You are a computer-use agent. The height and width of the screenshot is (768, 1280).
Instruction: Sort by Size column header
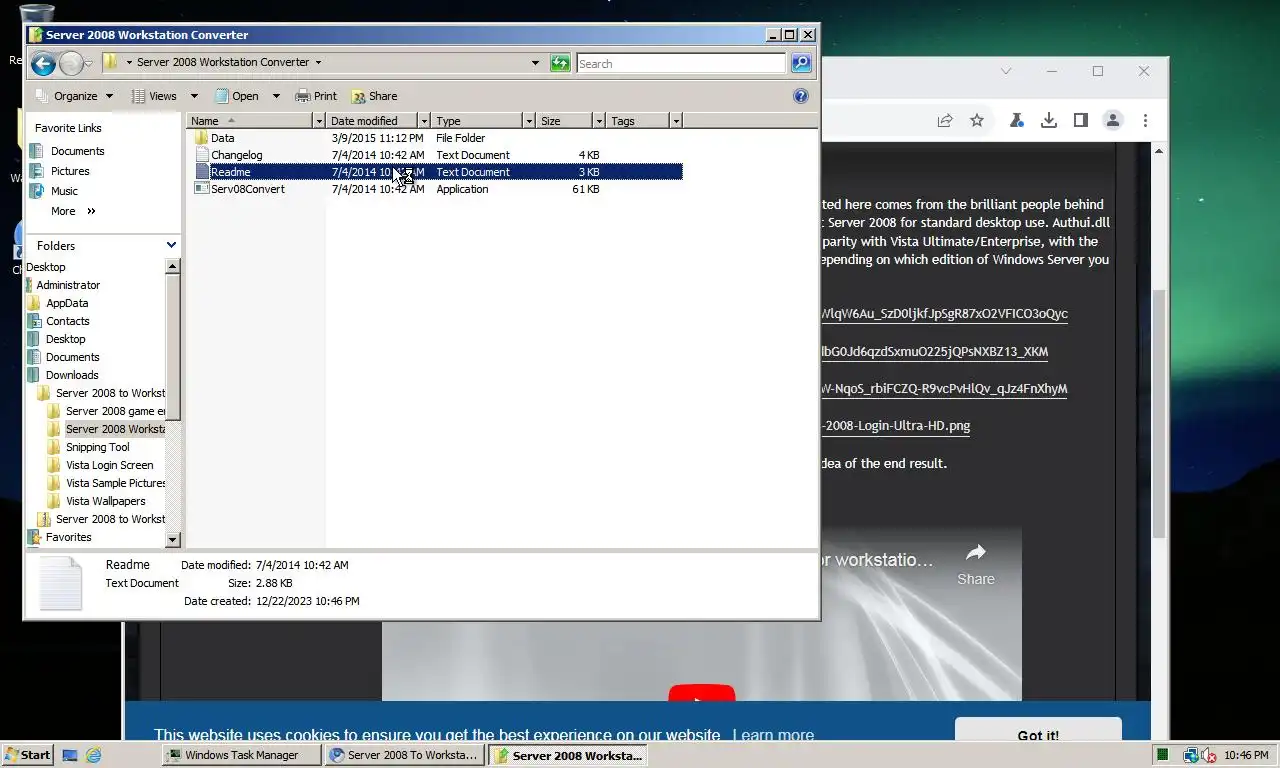pyautogui.click(x=564, y=121)
